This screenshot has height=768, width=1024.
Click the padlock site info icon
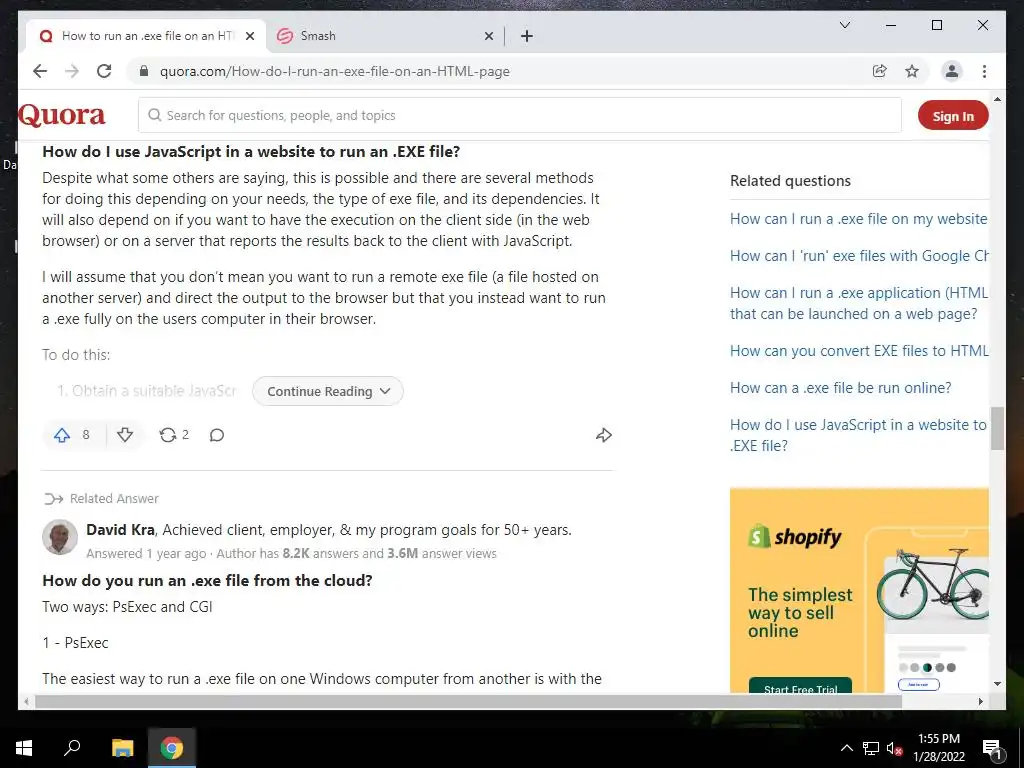(144, 71)
